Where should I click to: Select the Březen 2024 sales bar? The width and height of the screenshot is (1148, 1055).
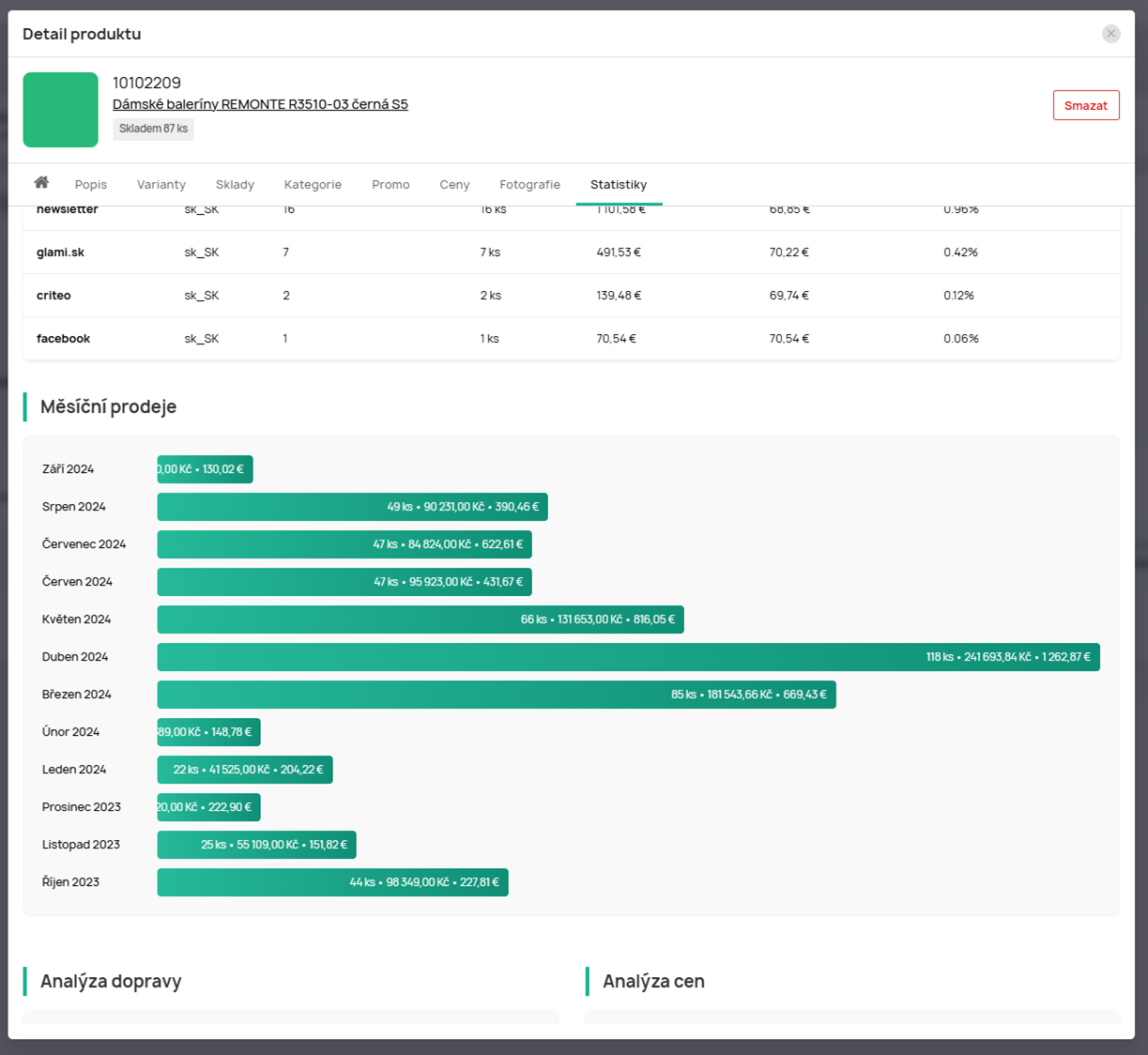click(x=496, y=695)
